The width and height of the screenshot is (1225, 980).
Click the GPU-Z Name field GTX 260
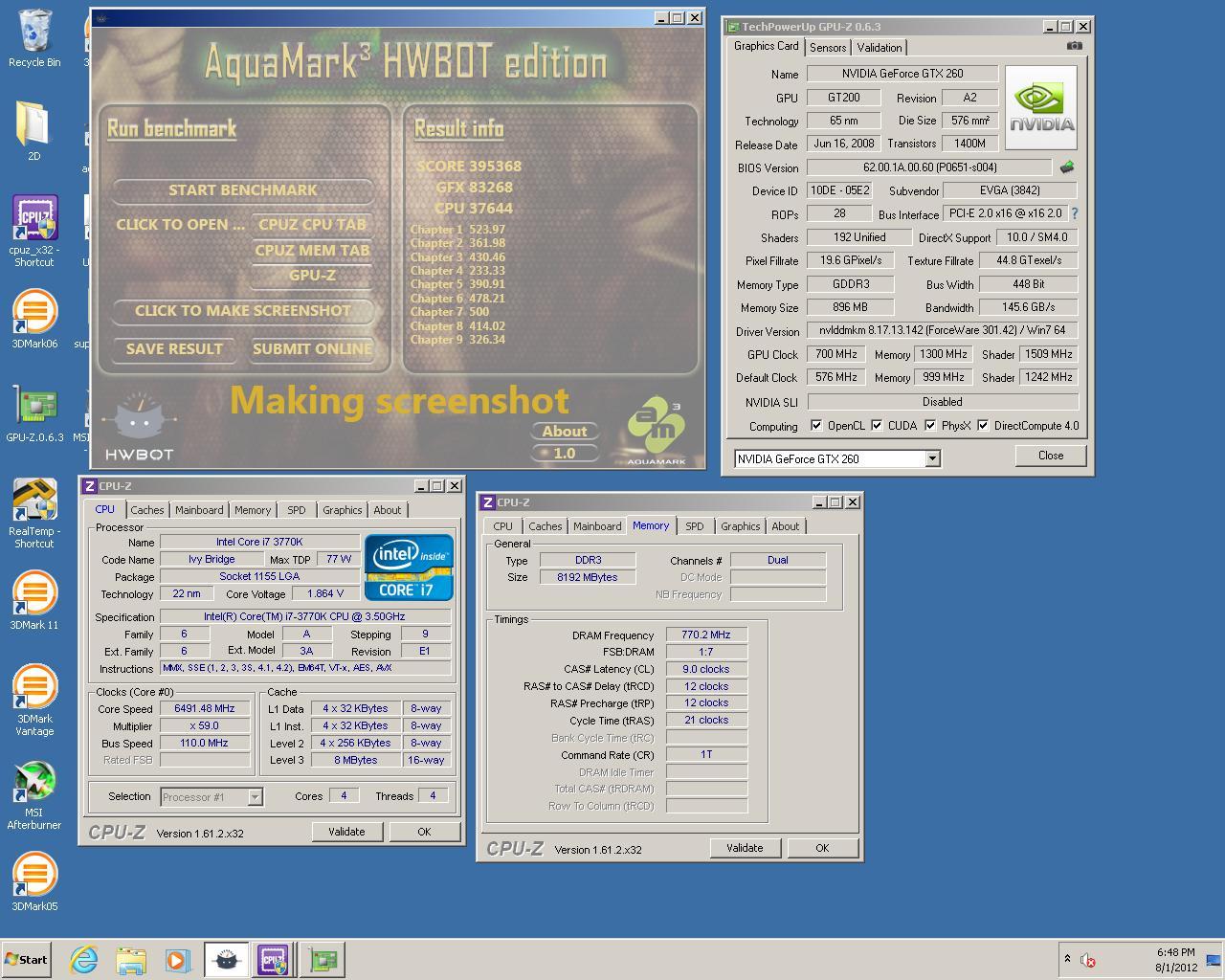[x=902, y=74]
